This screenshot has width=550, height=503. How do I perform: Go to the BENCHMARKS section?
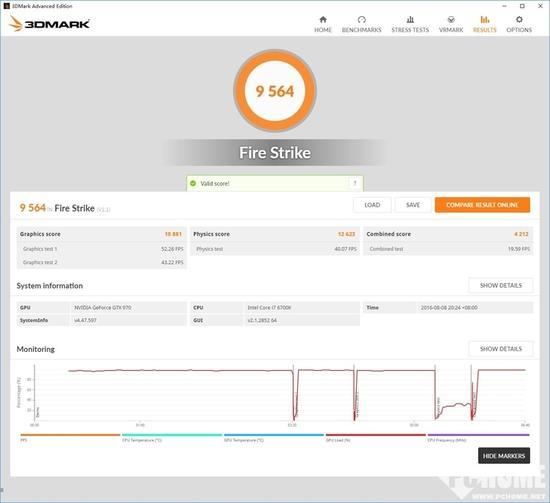(361, 25)
